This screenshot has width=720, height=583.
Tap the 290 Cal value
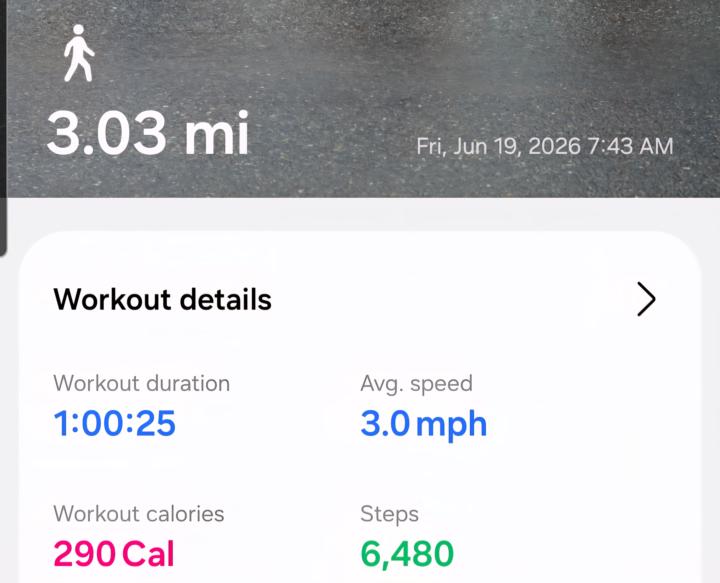pyautogui.click(x=114, y=554)
